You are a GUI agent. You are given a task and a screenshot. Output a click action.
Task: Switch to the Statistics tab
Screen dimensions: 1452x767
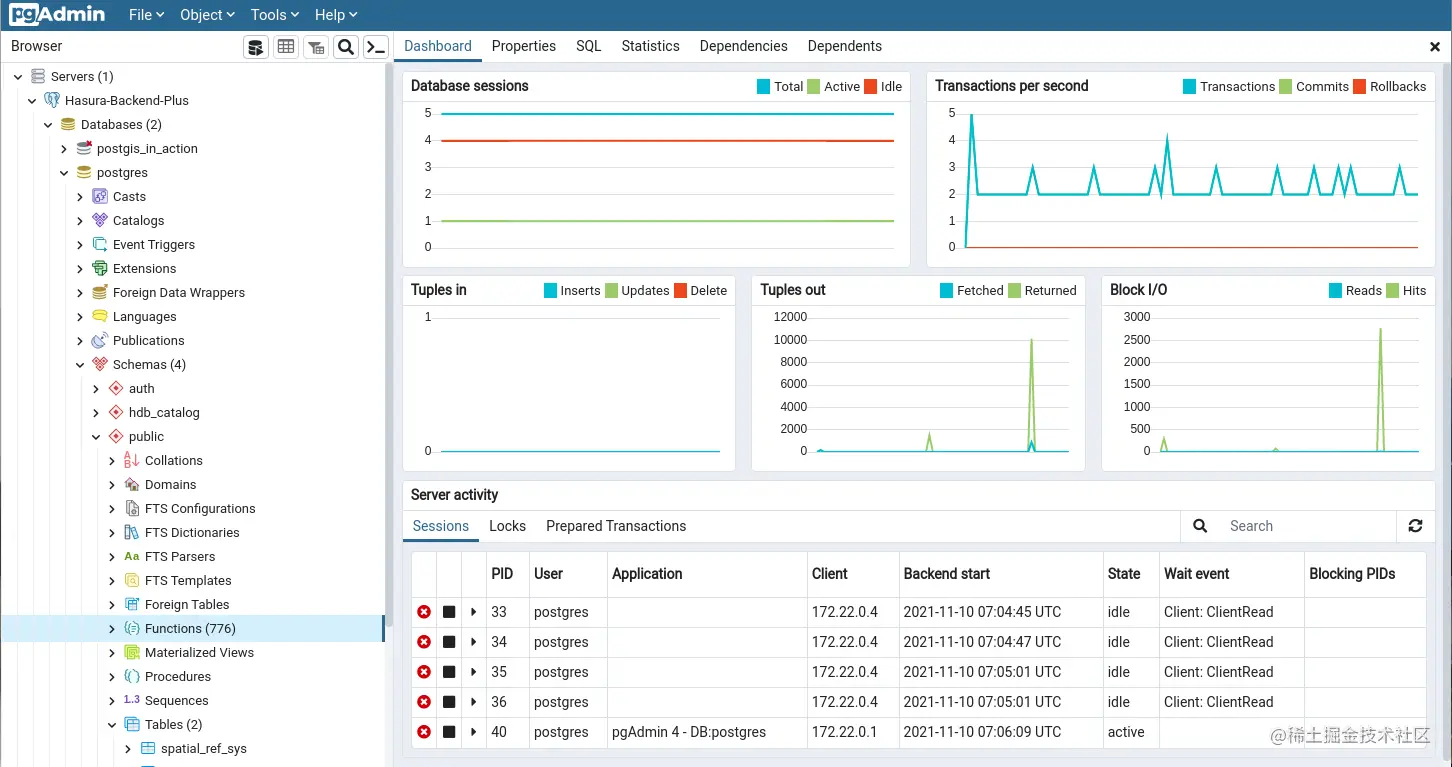click(650, 46)
